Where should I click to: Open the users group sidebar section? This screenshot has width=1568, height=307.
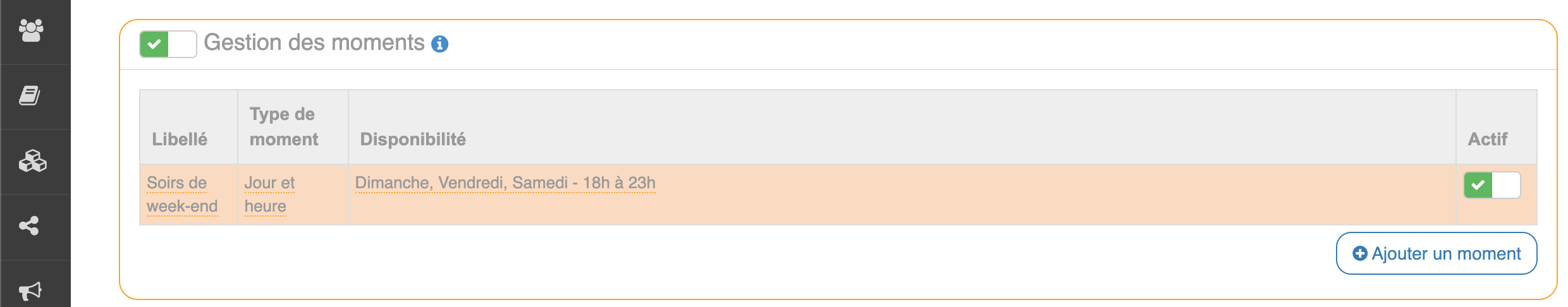tap(31, 30)
